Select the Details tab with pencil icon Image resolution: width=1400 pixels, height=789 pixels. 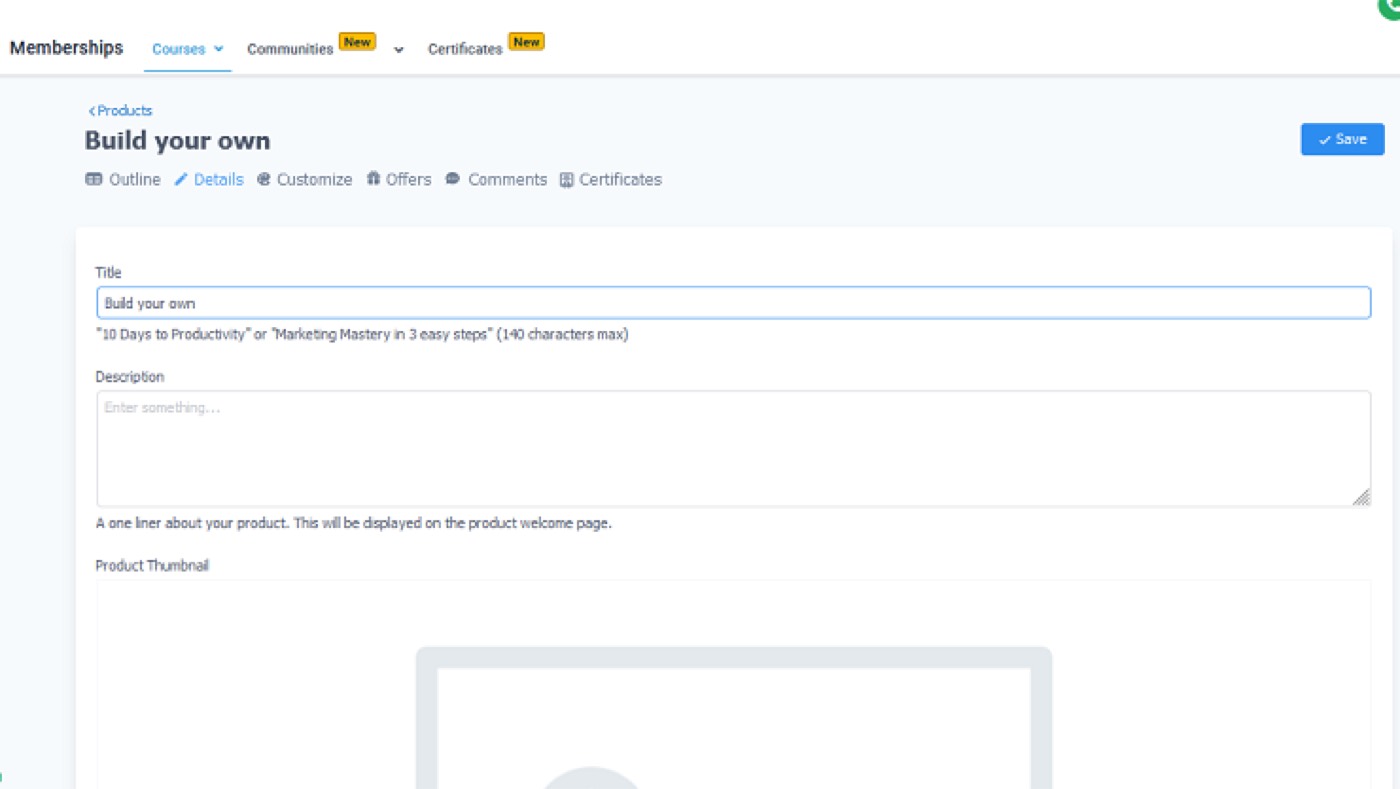click(209, 180)
